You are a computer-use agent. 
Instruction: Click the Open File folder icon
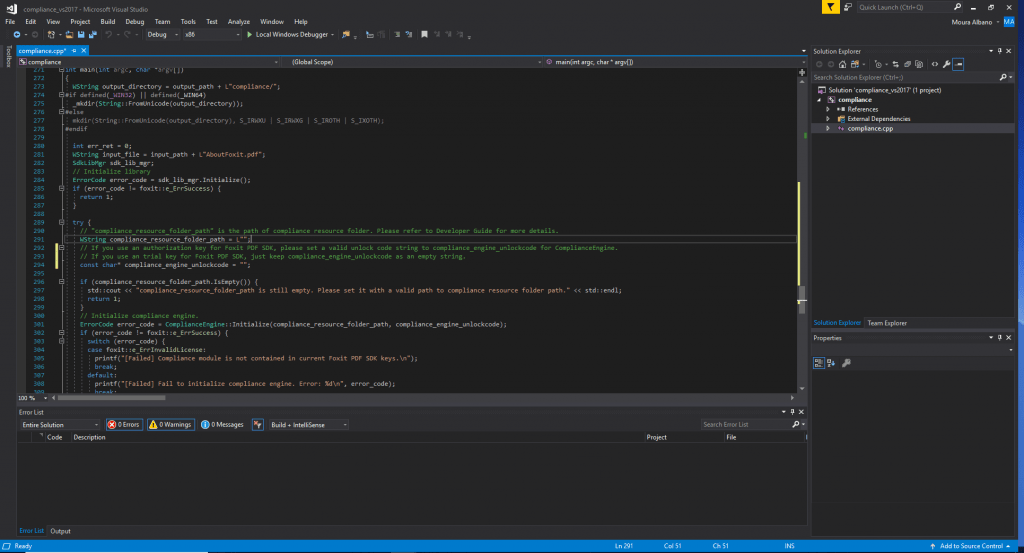(x=69, y=35)
